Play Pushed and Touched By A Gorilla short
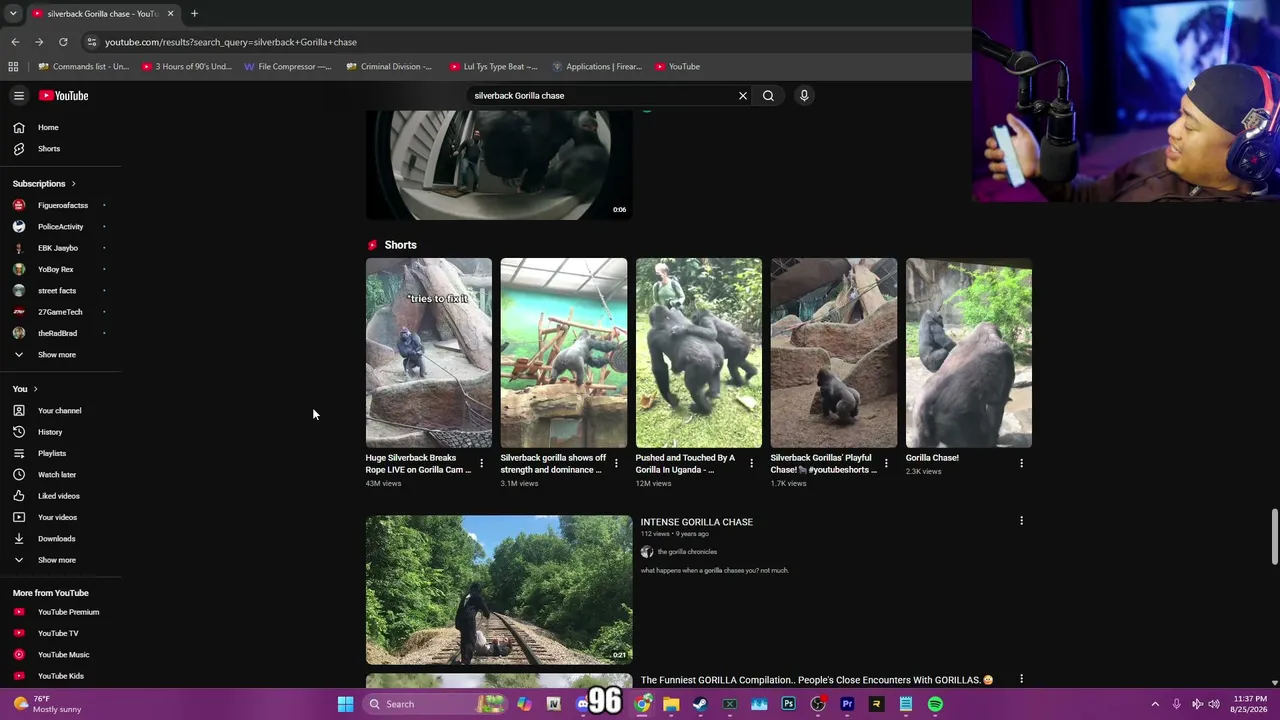Viewport: 1280px width, 720px height. pyautogui.click(x=699, y=353)
